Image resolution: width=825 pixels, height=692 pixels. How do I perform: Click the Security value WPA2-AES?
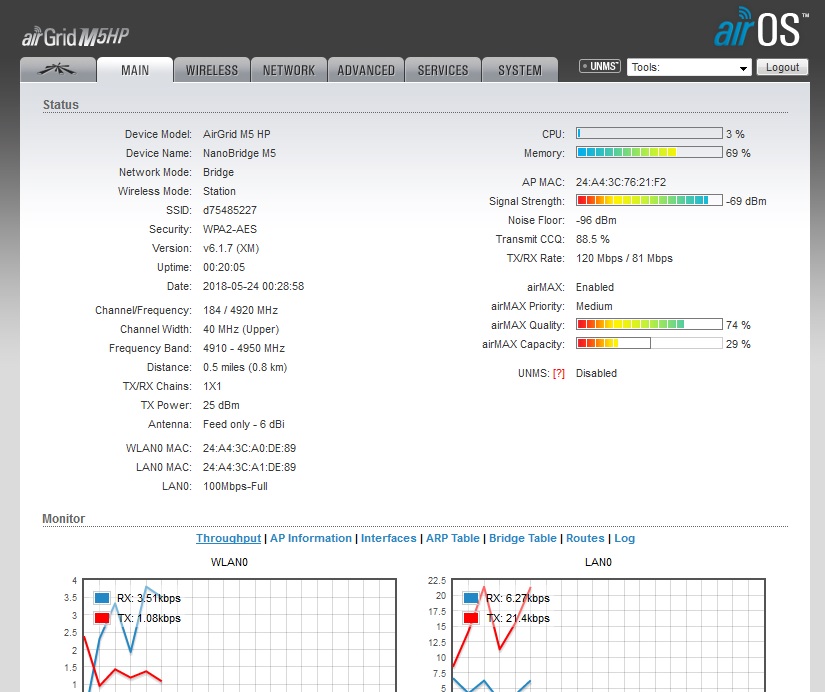point(230,229)
